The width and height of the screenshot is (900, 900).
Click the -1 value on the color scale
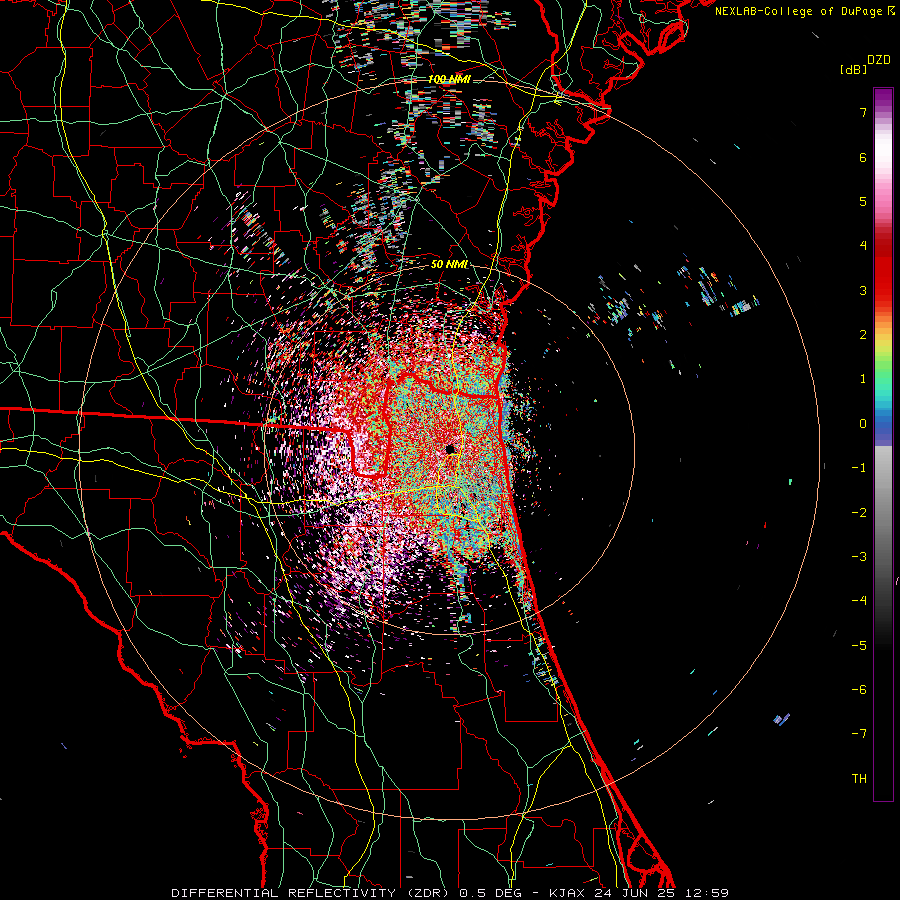point(859,468)
